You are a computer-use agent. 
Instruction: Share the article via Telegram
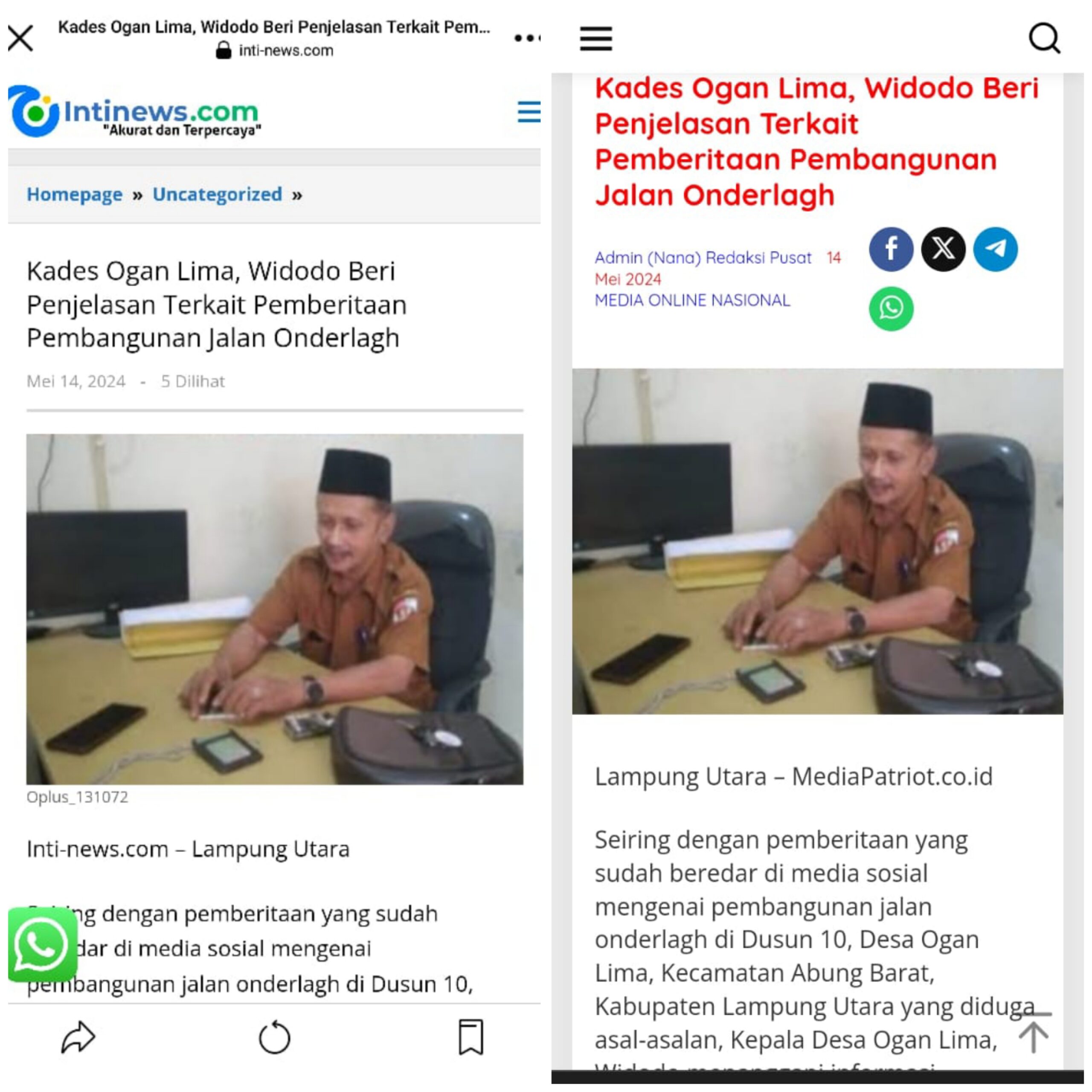click(995, 249)
